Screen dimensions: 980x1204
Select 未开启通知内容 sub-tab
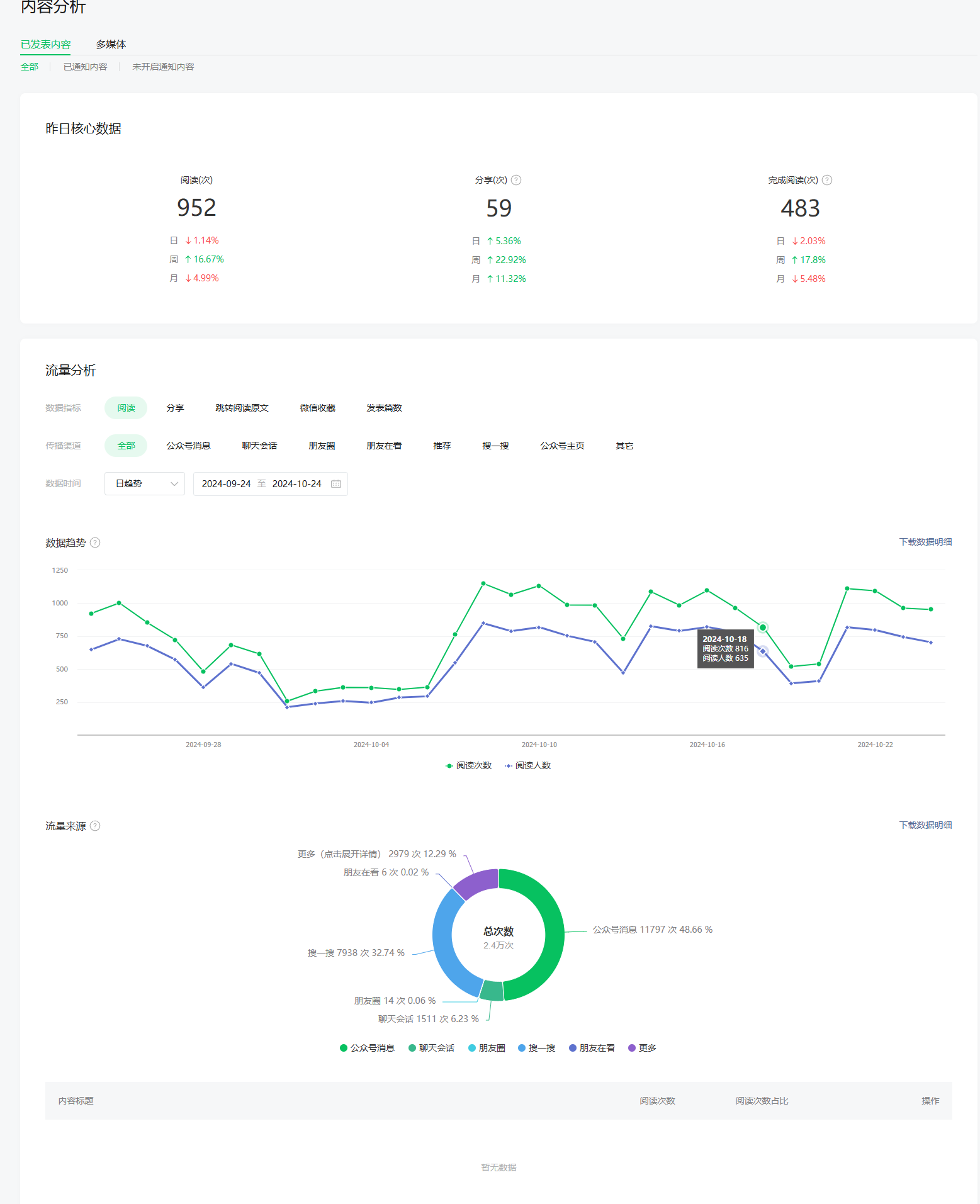coord(163,67)
